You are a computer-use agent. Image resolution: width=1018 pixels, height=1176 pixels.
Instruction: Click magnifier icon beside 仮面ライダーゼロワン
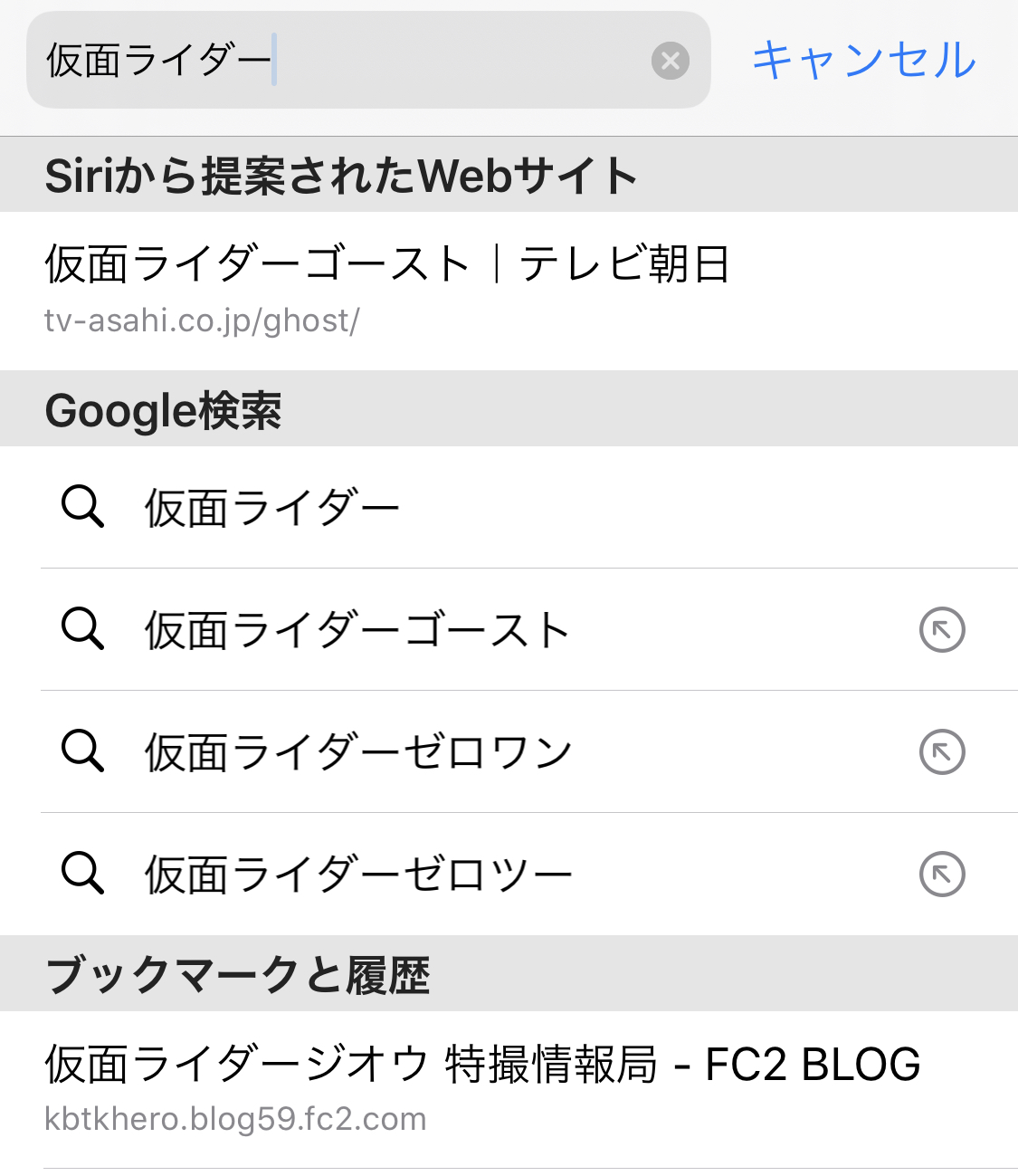coord(82,751)
